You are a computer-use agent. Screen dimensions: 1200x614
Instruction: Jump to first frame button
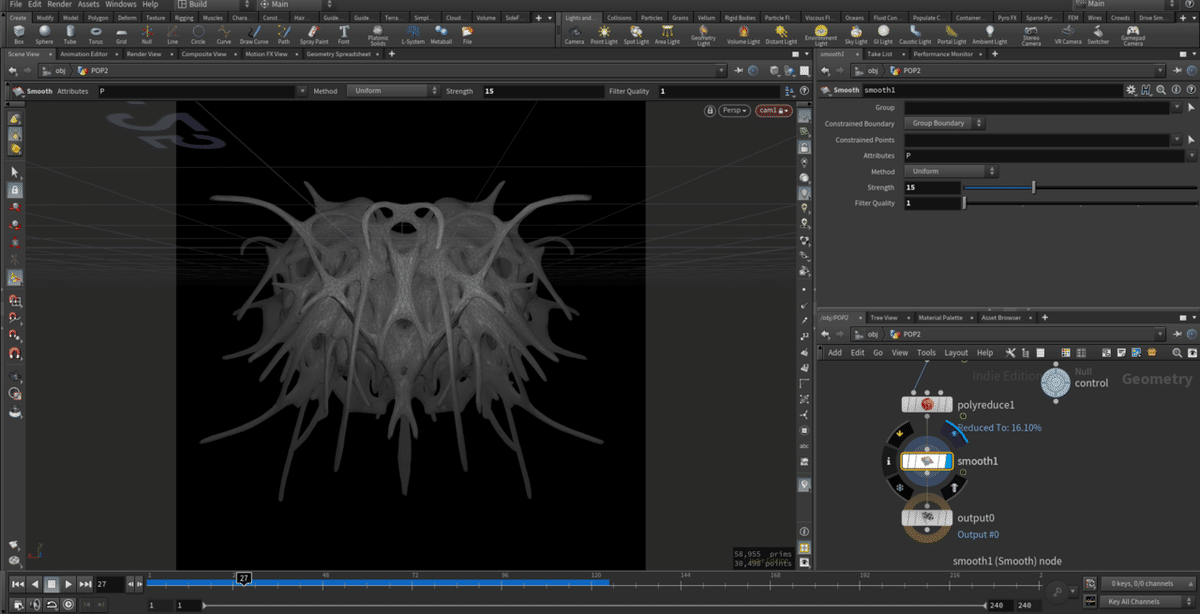[x=18, y=583]
